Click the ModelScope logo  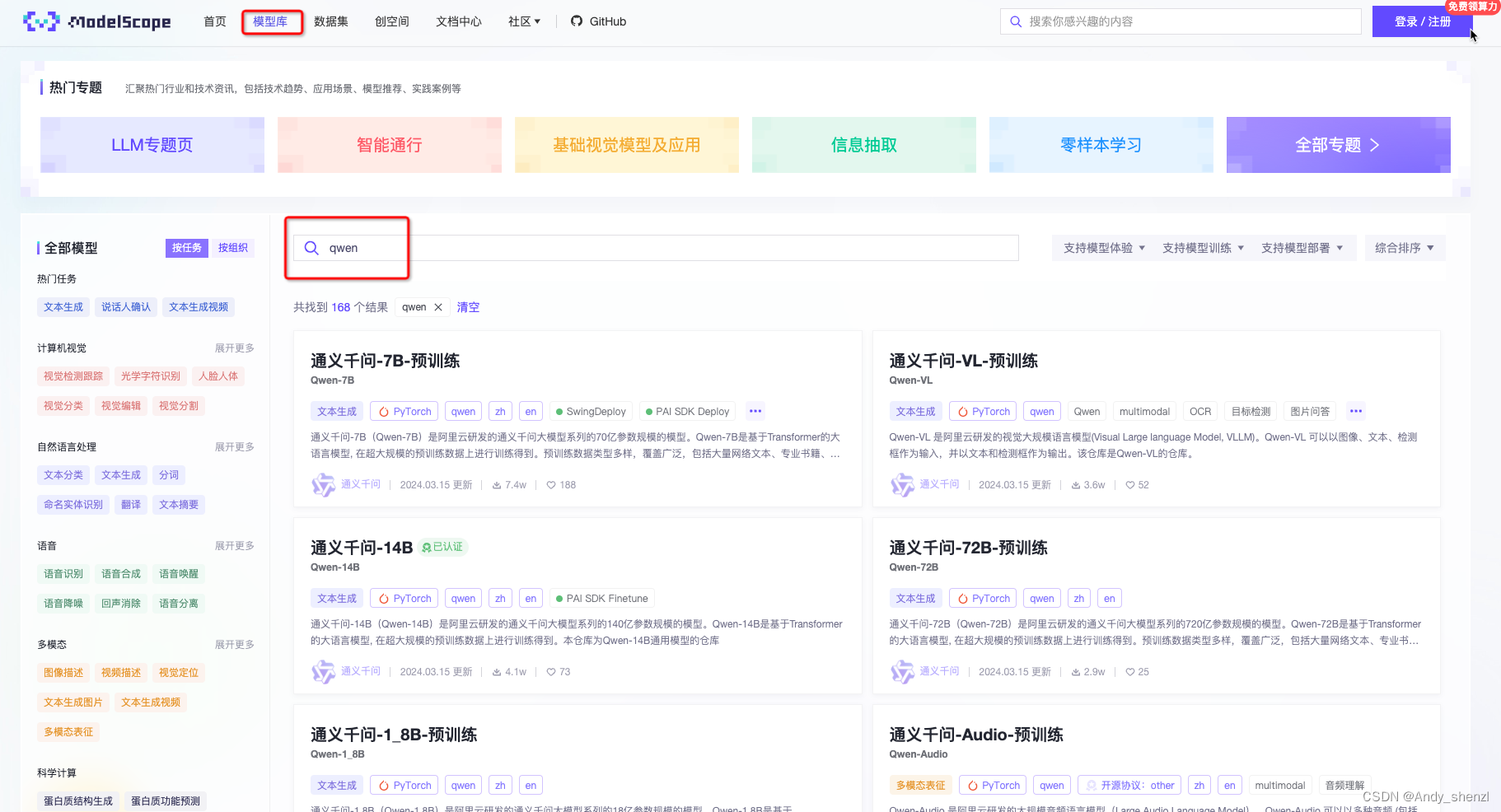[97, 21]
